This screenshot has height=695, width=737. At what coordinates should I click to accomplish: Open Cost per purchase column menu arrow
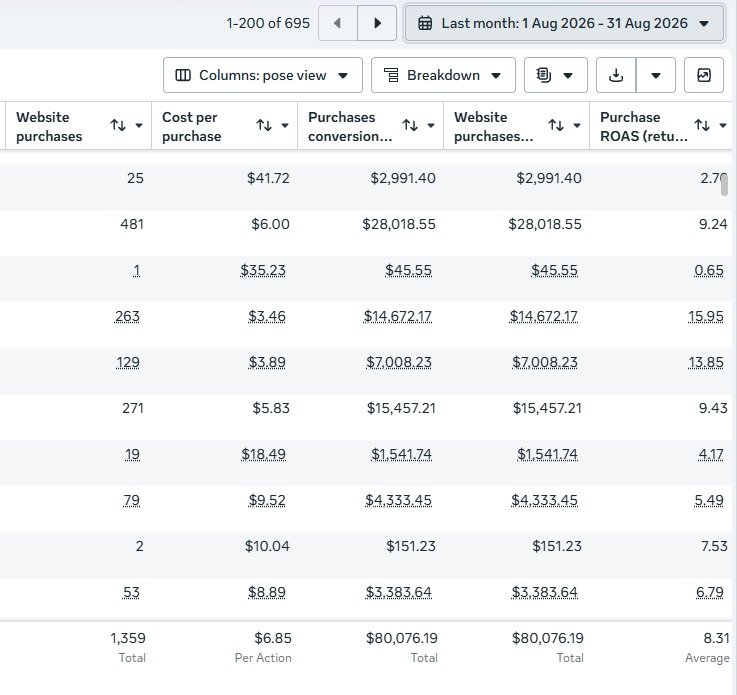(x=285, y=125)
